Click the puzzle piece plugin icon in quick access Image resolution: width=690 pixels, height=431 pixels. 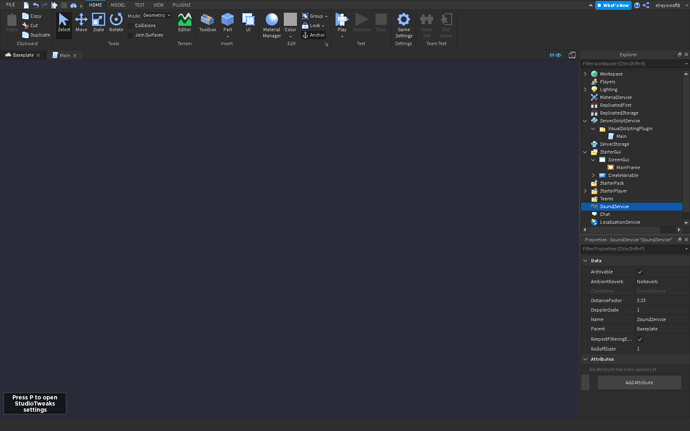[54, 5]
